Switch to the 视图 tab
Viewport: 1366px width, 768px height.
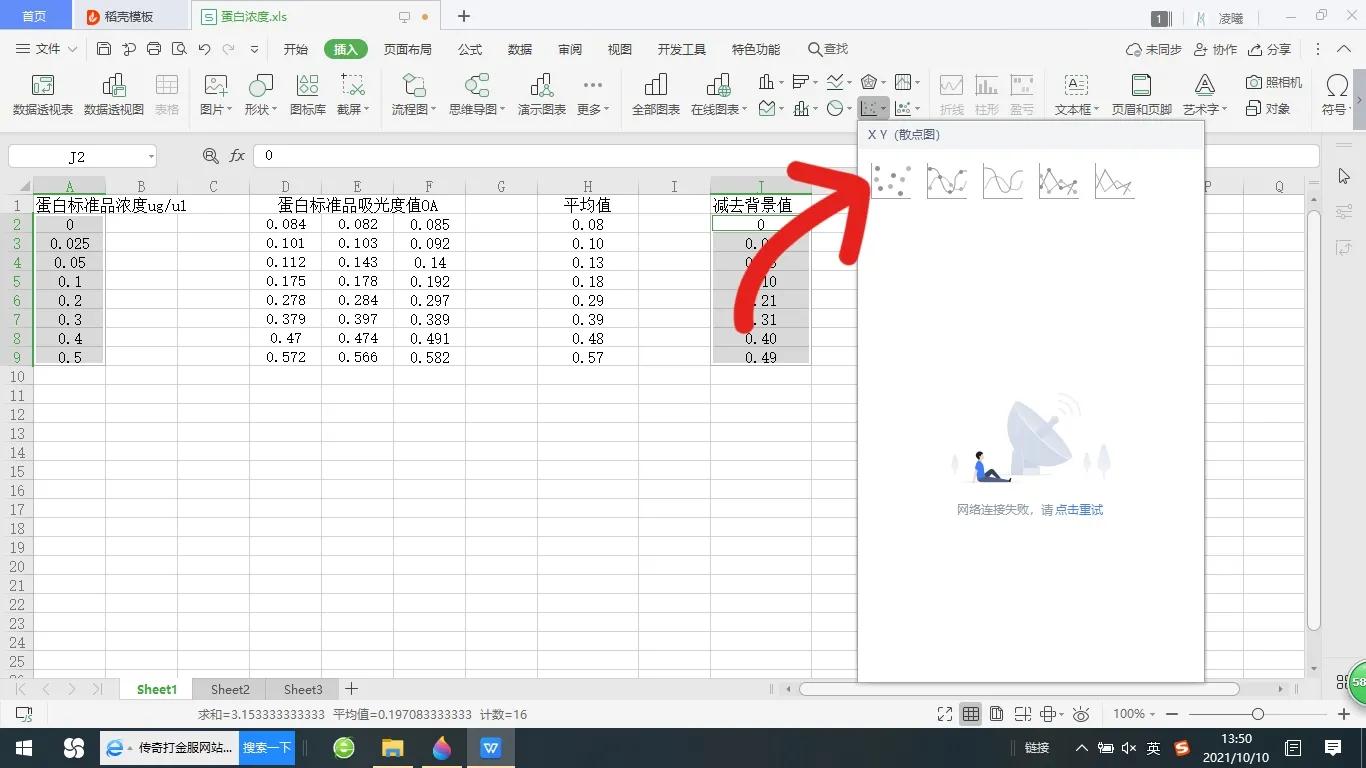(x=620, y=49)
